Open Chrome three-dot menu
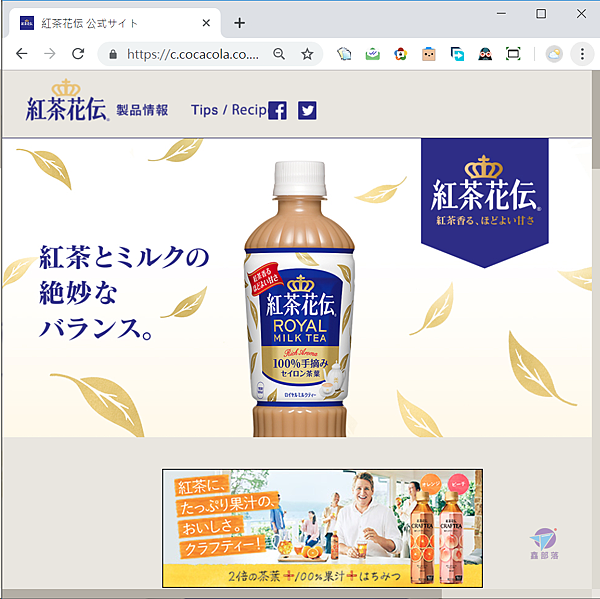 [582, 54]
